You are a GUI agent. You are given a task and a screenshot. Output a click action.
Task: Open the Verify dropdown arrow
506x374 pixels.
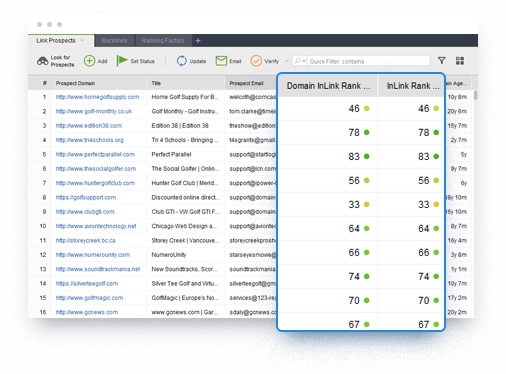click(x=287, y=61)
